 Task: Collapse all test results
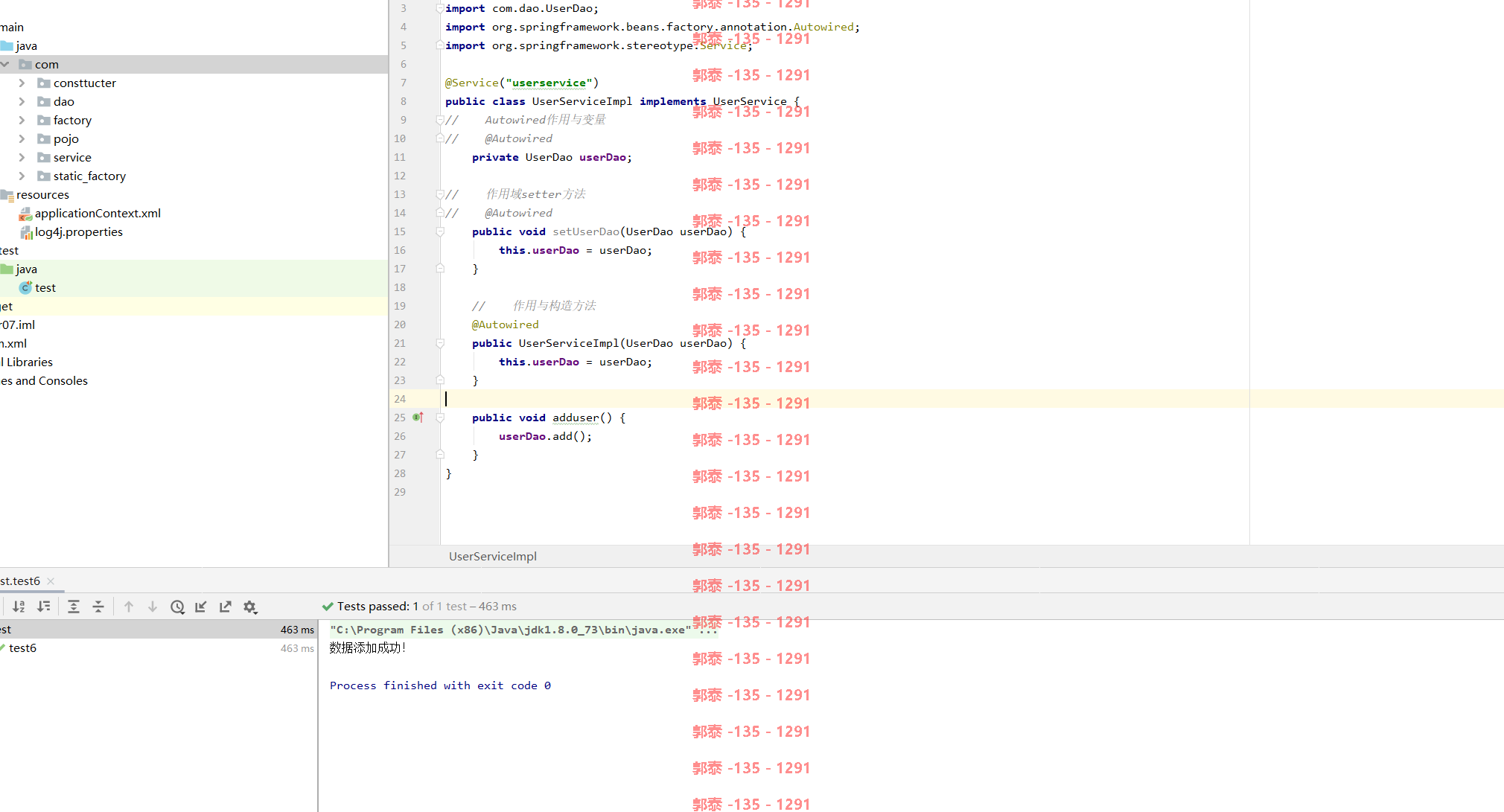coord(98,607)
